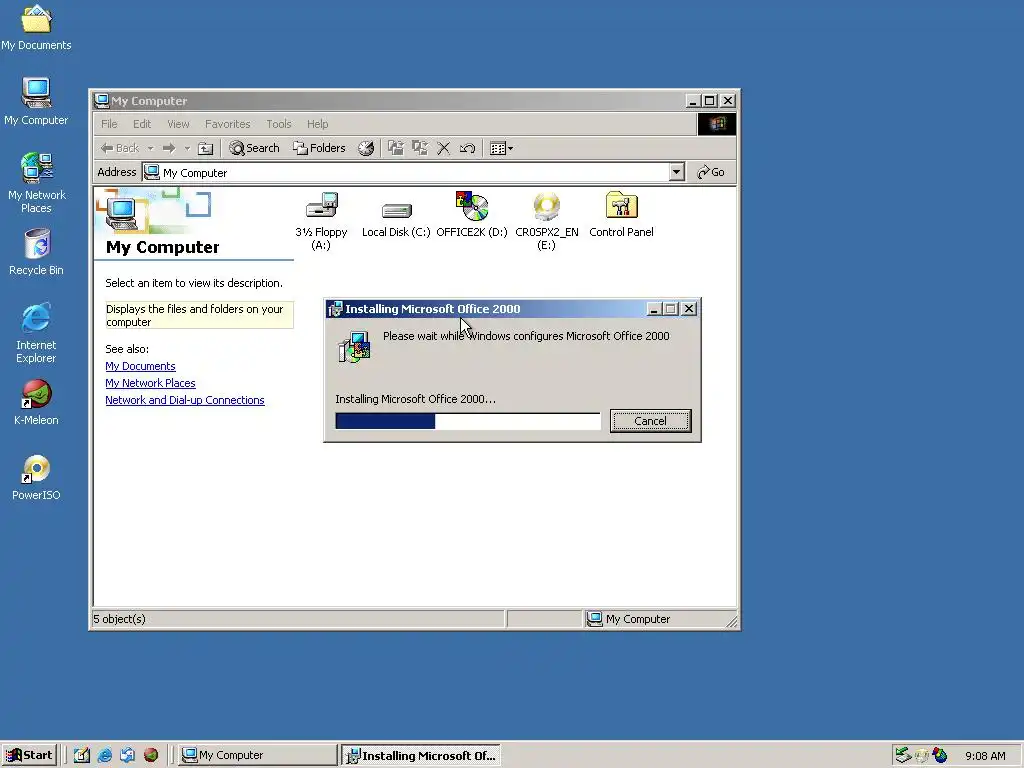Viewport: 1024px width, 768px height.
Task: Open the Views dropdown in the toolbar
Action: tap(502, 148)
